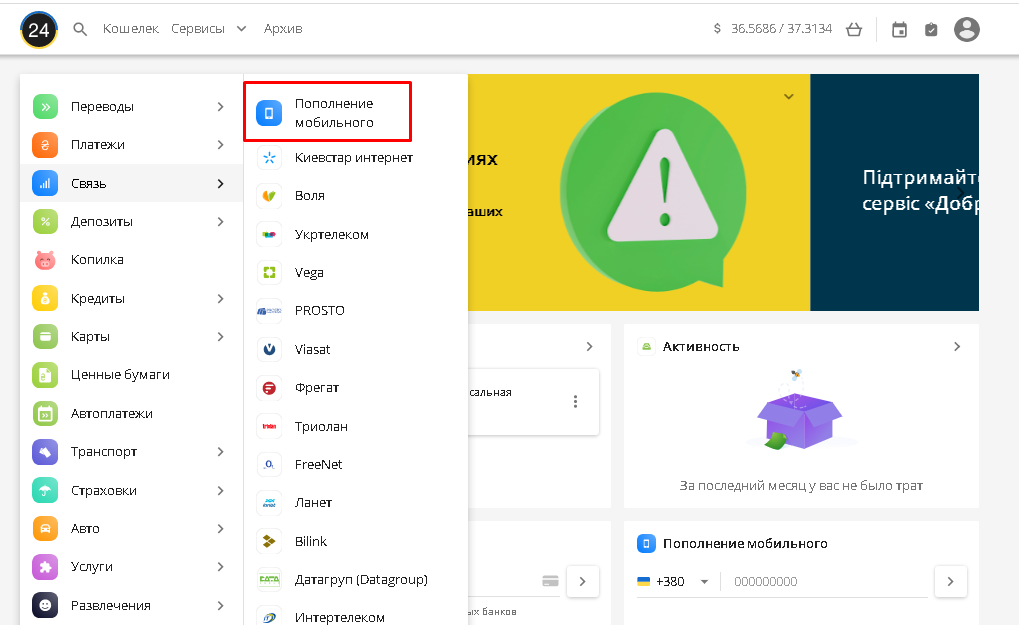Click the Privat24 logo icon
Screen dimensions: 1019x625
[x=38, y=29]
